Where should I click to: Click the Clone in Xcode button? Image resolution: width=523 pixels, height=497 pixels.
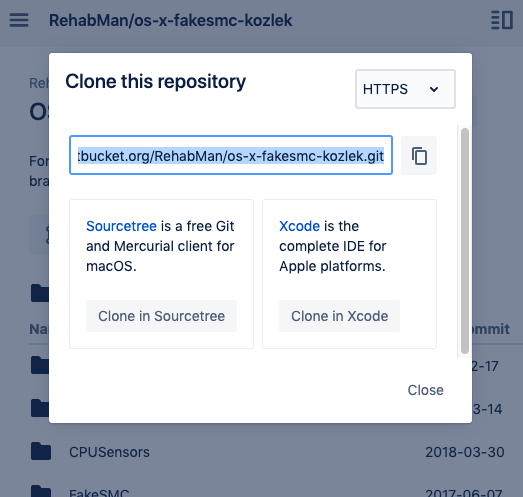(x=339, y=316)
